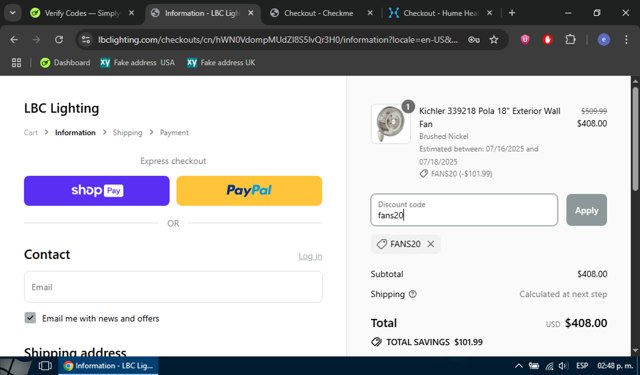640x375 pixels.
Task: Reload the current page
Action: click(59, 40)
